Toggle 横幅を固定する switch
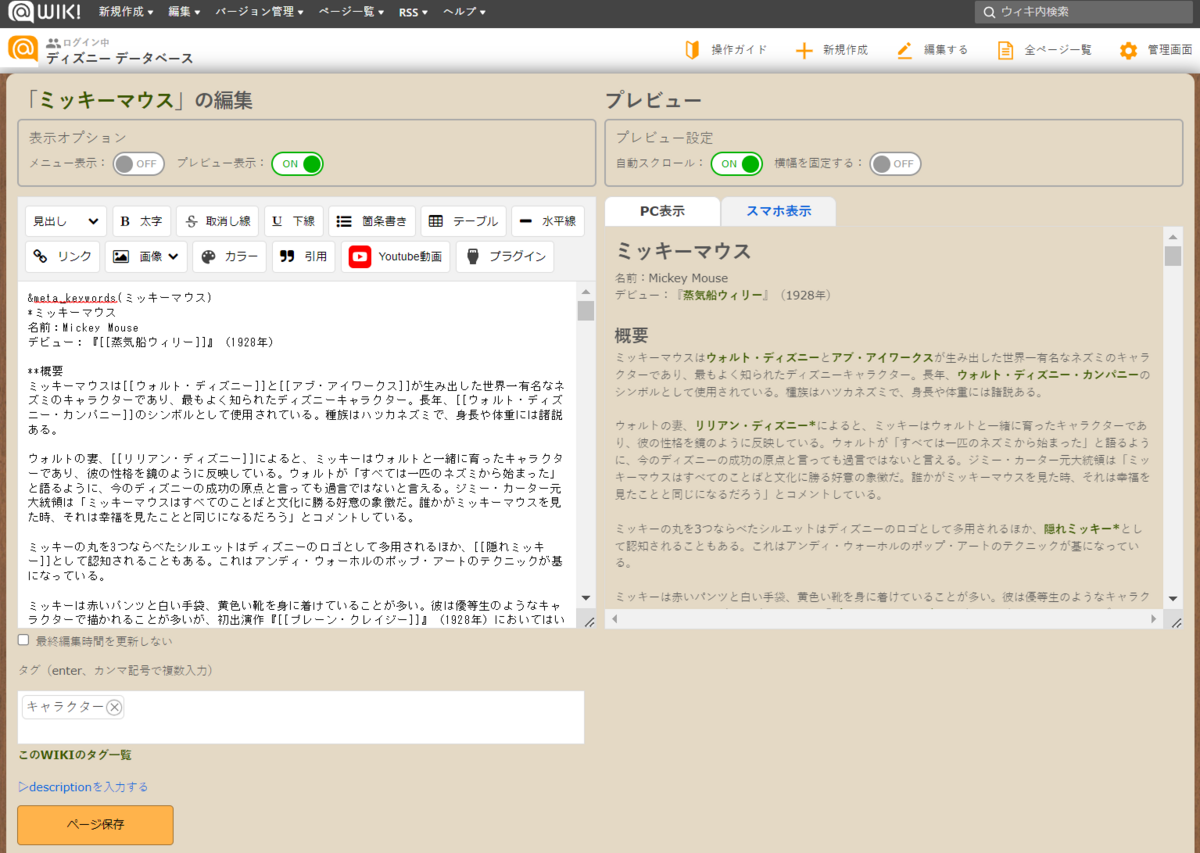Screen dimensions: 1200x853 click(x=895, y=164)
